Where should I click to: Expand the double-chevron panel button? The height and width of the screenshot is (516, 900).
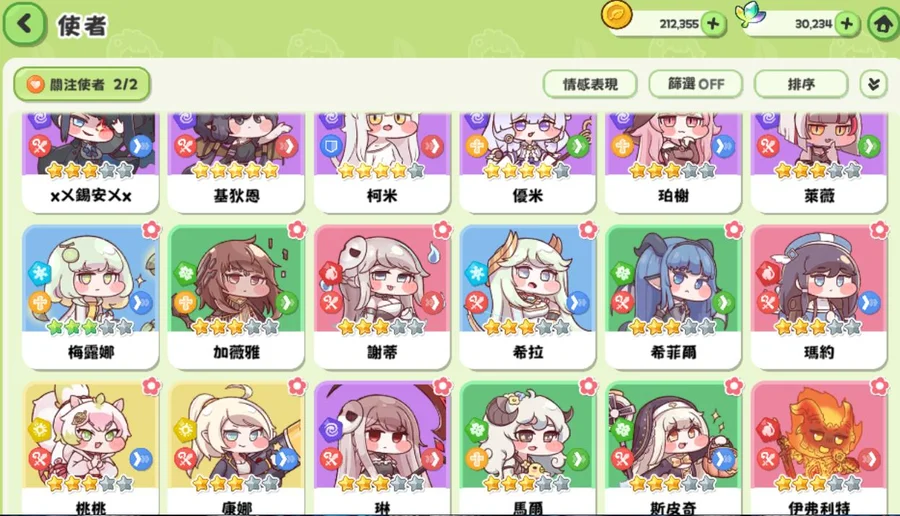click(x=874, y=85)
